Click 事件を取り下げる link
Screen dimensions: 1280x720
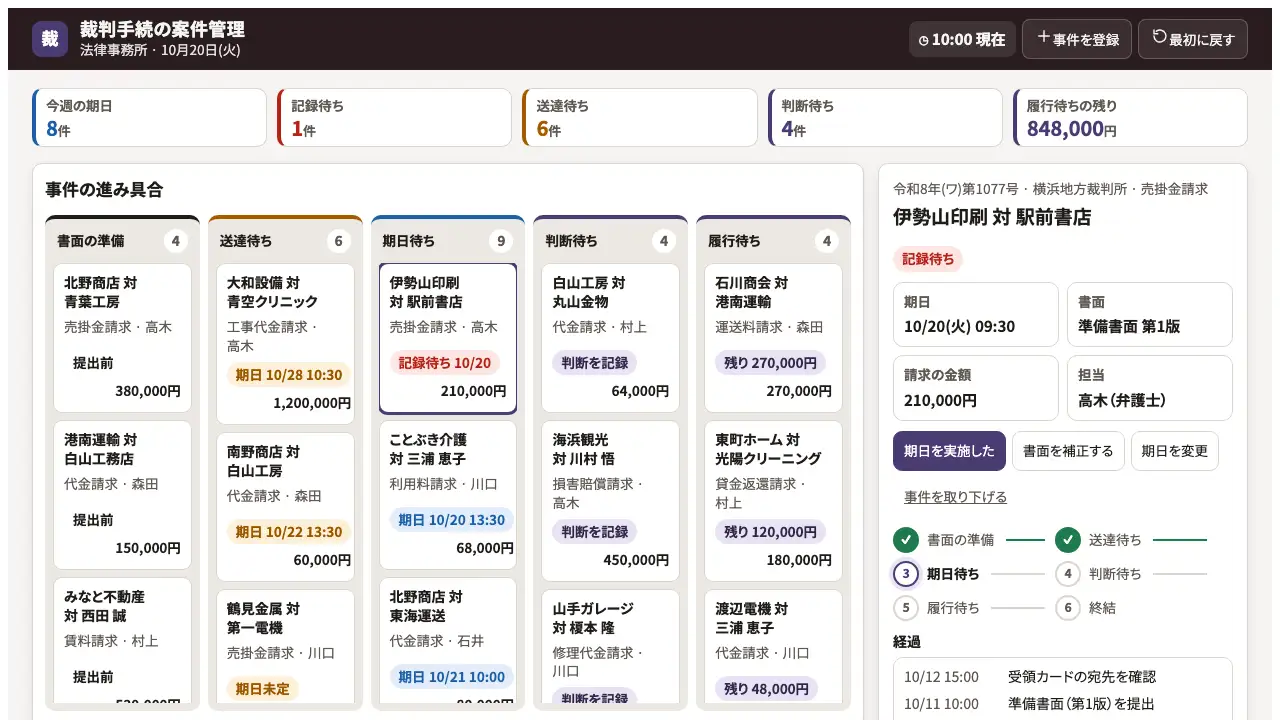[x=956, y=497]
